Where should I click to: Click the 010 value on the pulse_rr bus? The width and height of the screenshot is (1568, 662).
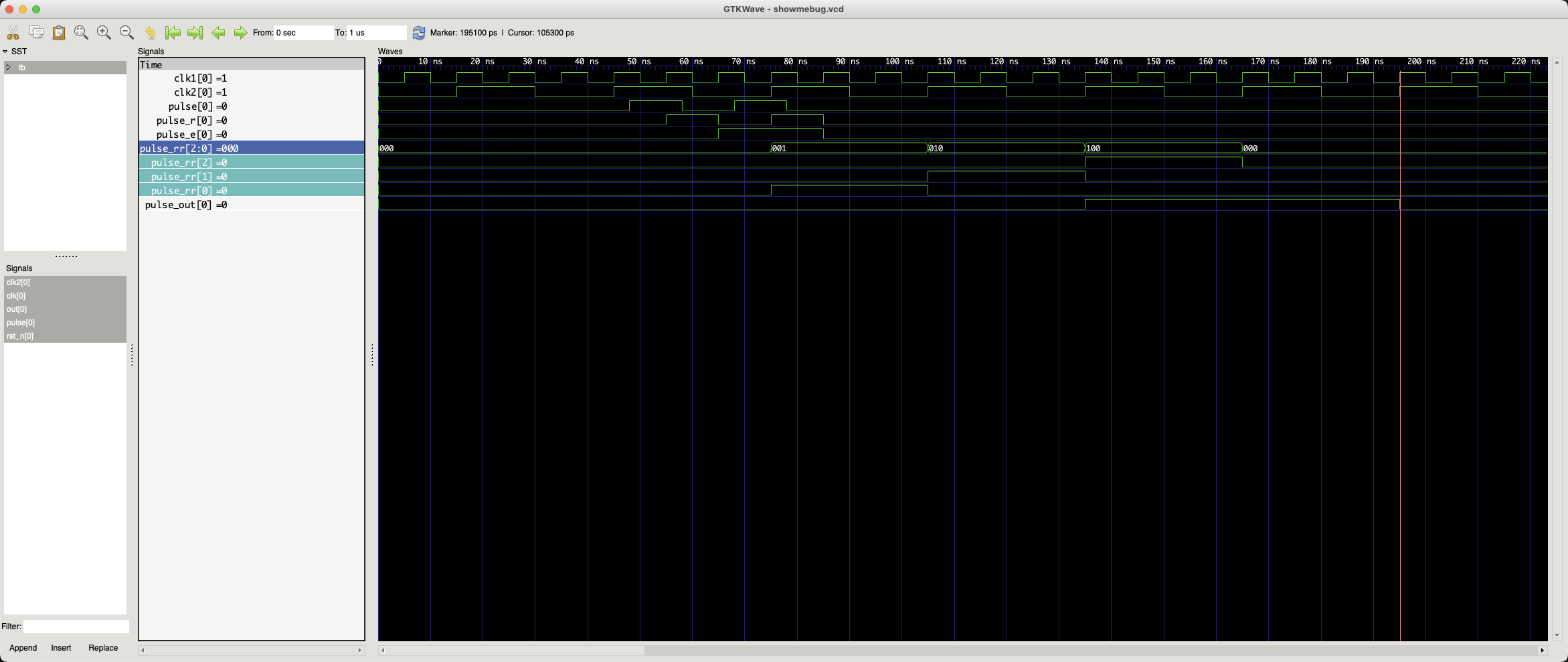click(x=936, y=149)
